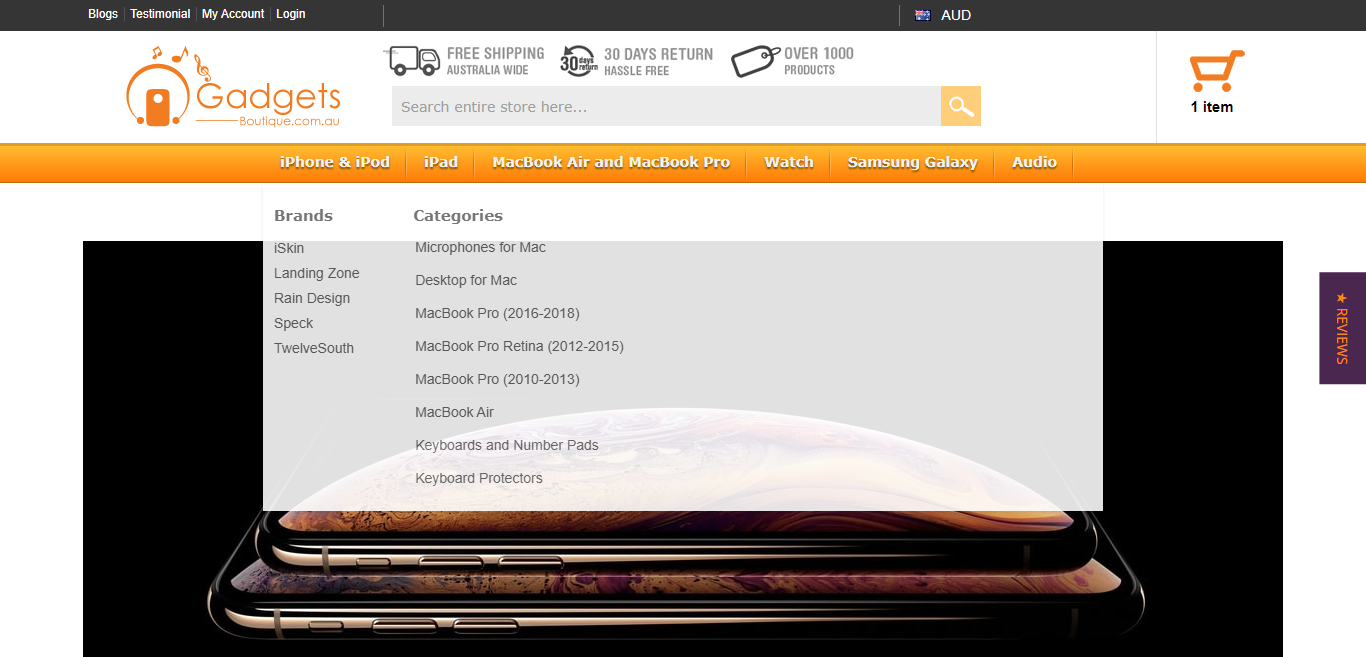Select the Watch menu item

tap(788, 162)
